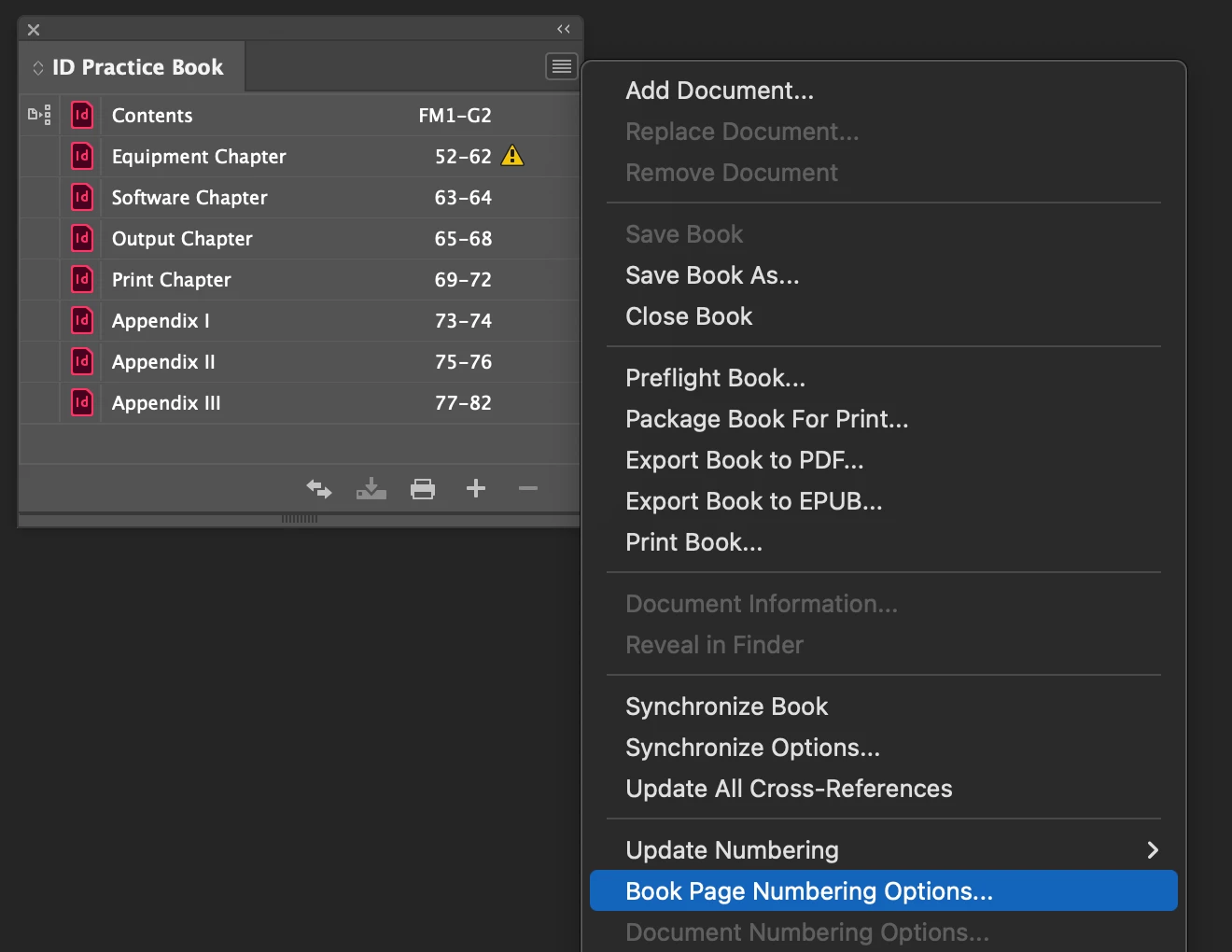Click the InDesign icon for Contents
The height and width of the screenshot is (952, 1232).
tap(82, 115)
